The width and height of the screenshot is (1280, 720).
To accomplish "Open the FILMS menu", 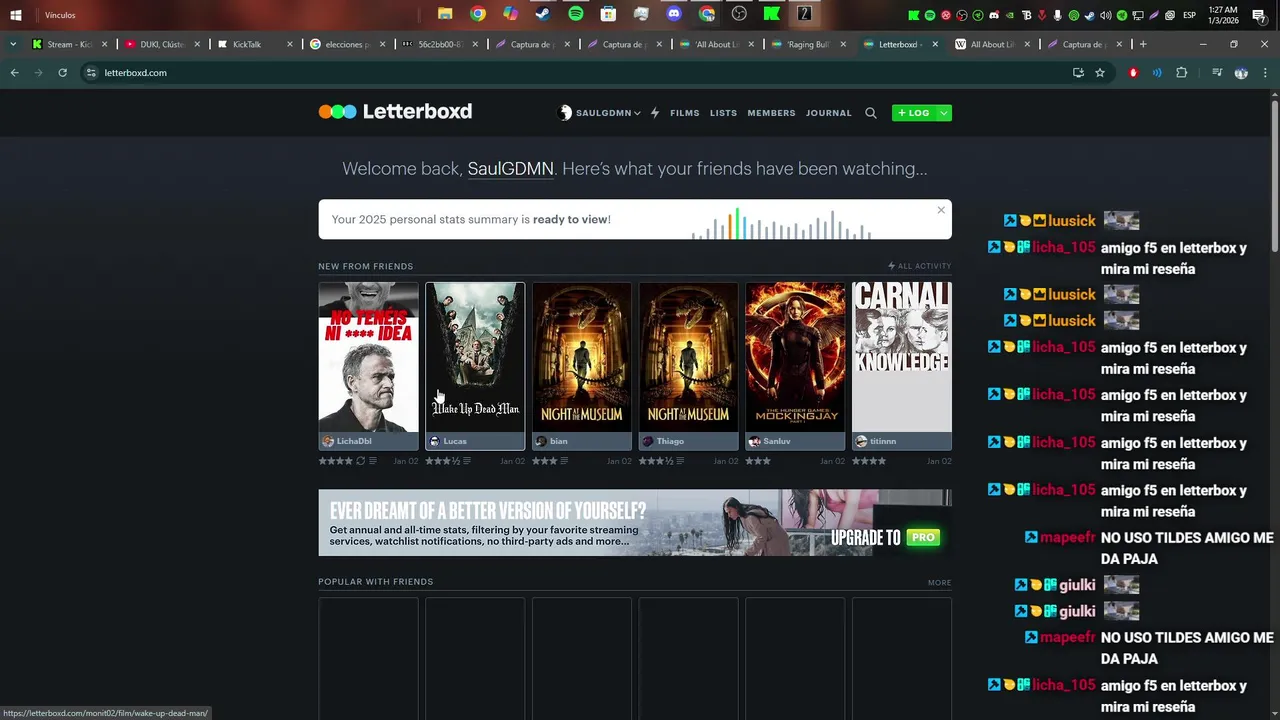I will tap(685, 113).
